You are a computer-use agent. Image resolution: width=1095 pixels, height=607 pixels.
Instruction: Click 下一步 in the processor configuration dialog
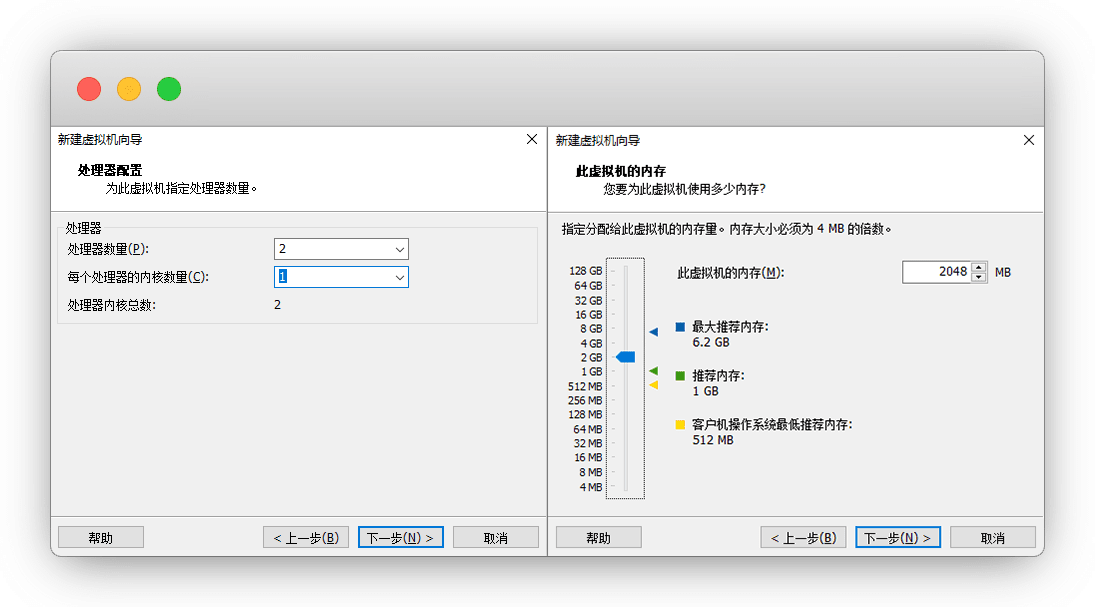(x=400, y=537)
